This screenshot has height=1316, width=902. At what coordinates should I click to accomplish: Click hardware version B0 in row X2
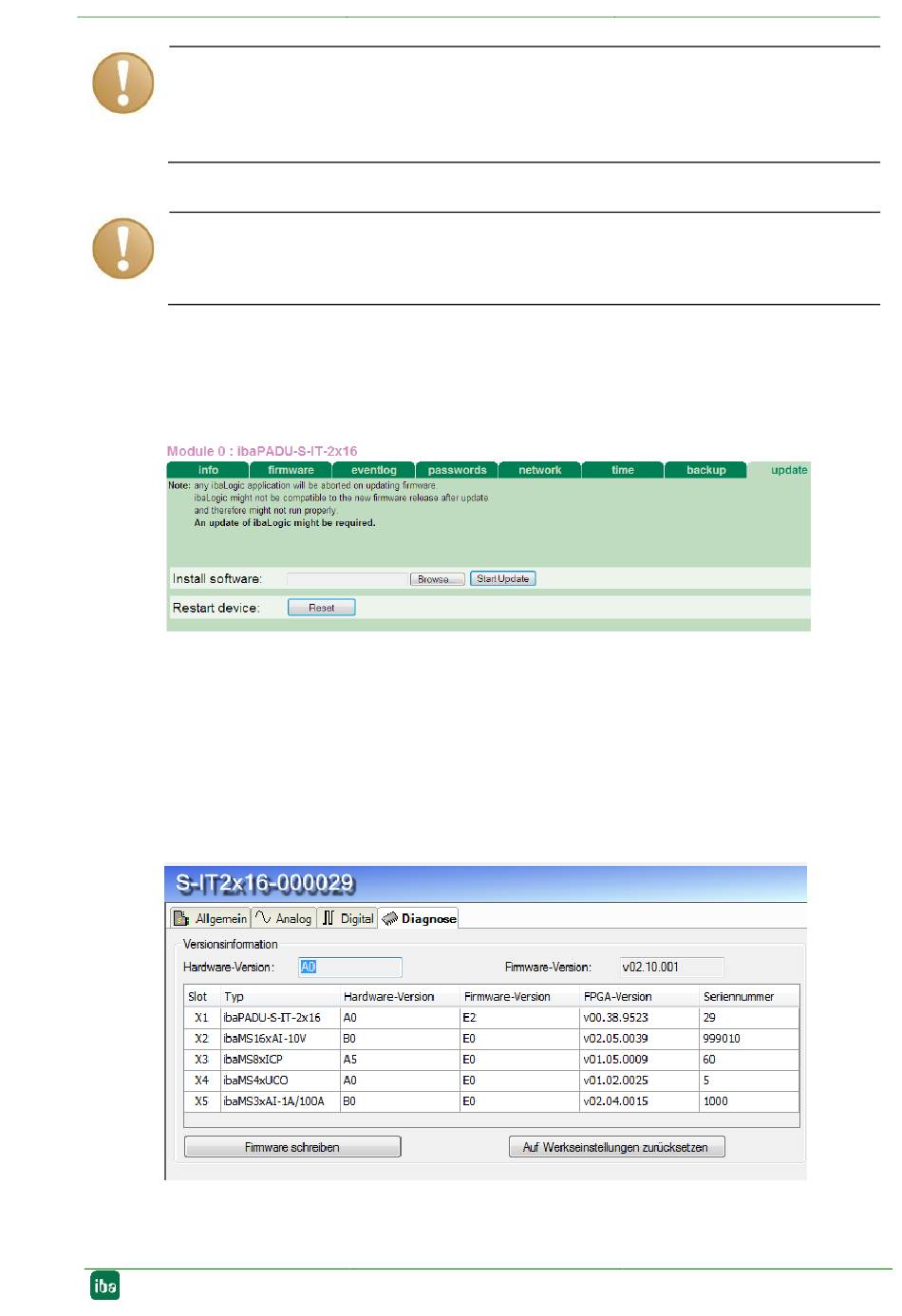[x=401, y=1038]
